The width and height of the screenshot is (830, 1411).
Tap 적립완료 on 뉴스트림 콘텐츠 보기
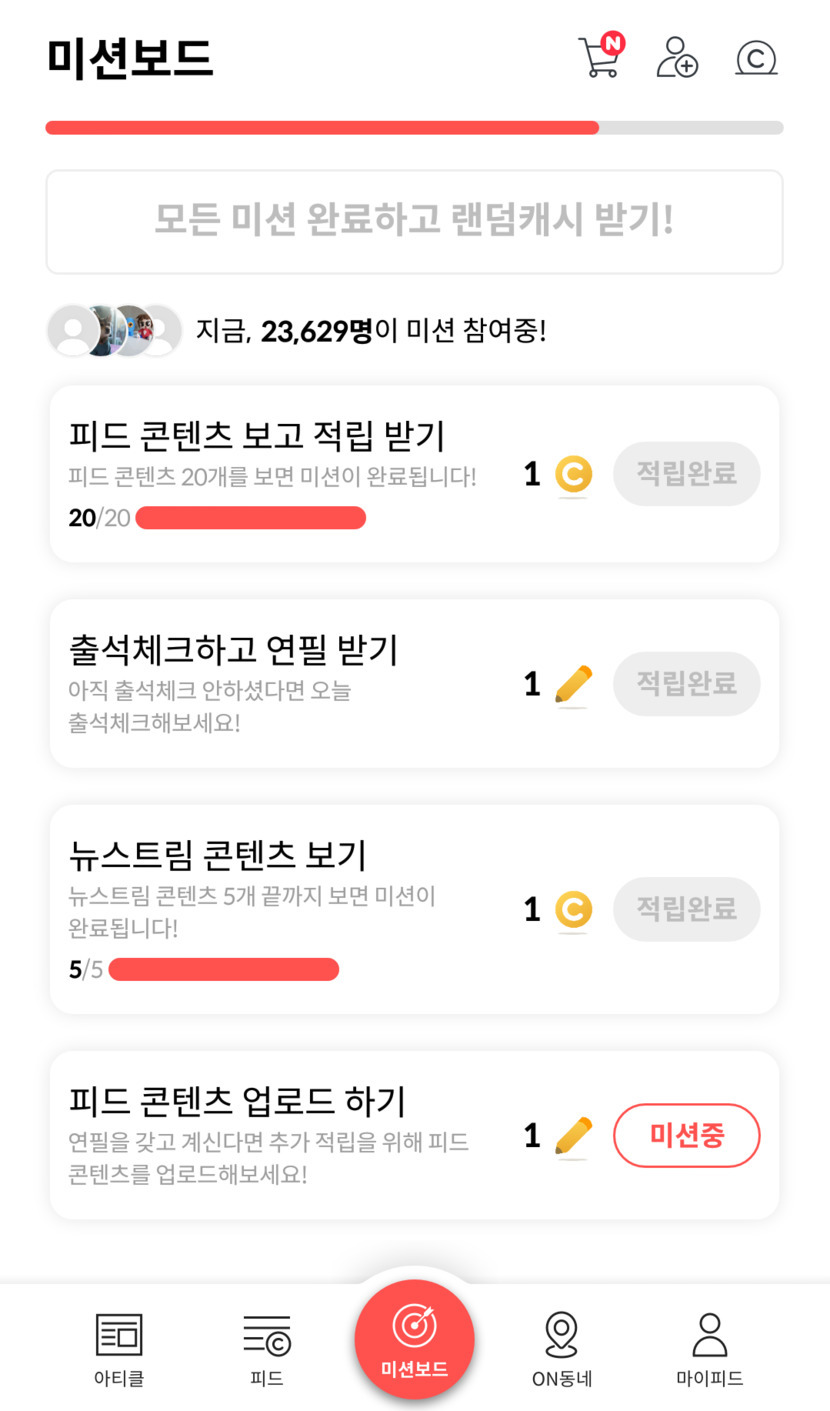(686, 909)
